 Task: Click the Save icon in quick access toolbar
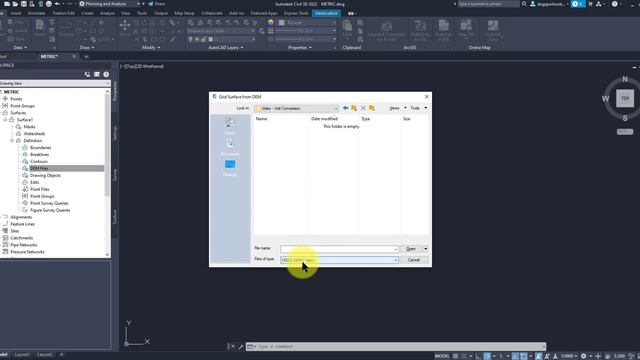23,4
